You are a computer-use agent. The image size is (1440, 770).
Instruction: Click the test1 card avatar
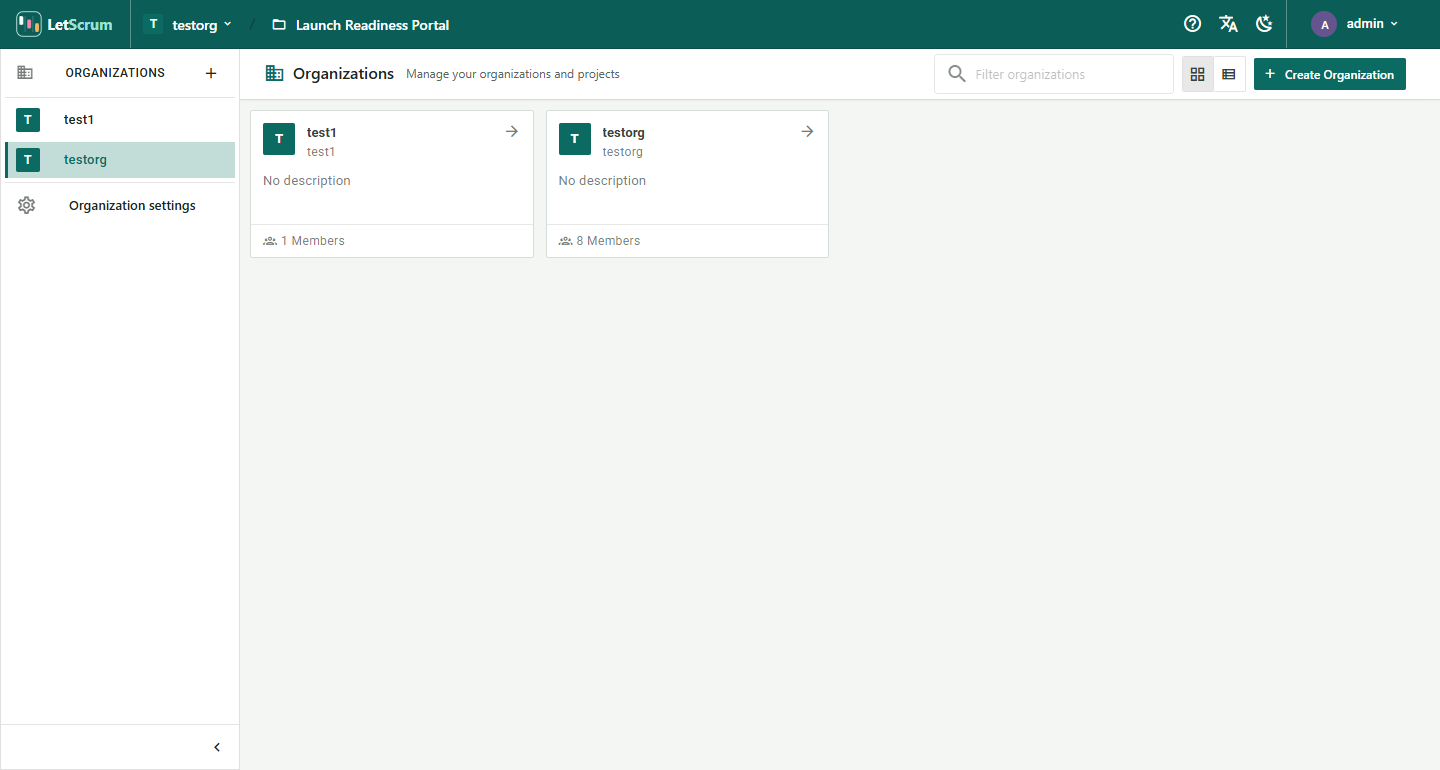pos(279,139)
